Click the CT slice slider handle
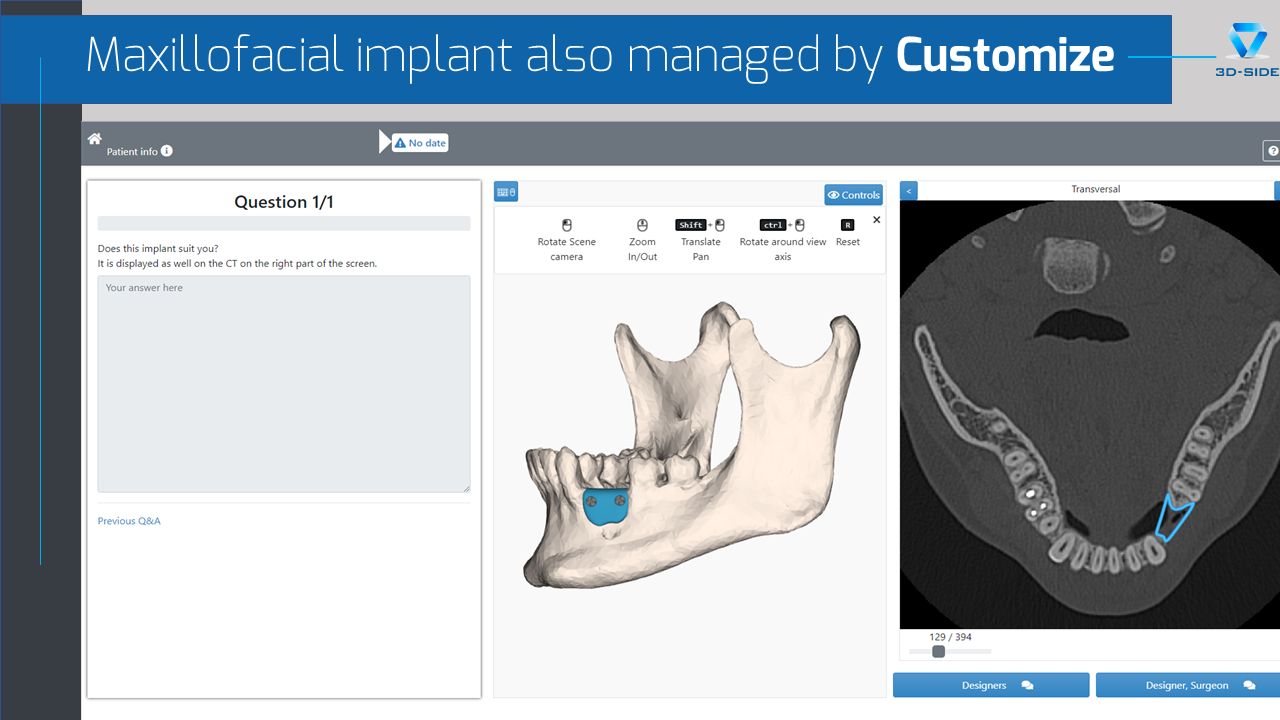The height and width of the screenshot is (720, 1280). pyautogui.click(x=938, y=652)
